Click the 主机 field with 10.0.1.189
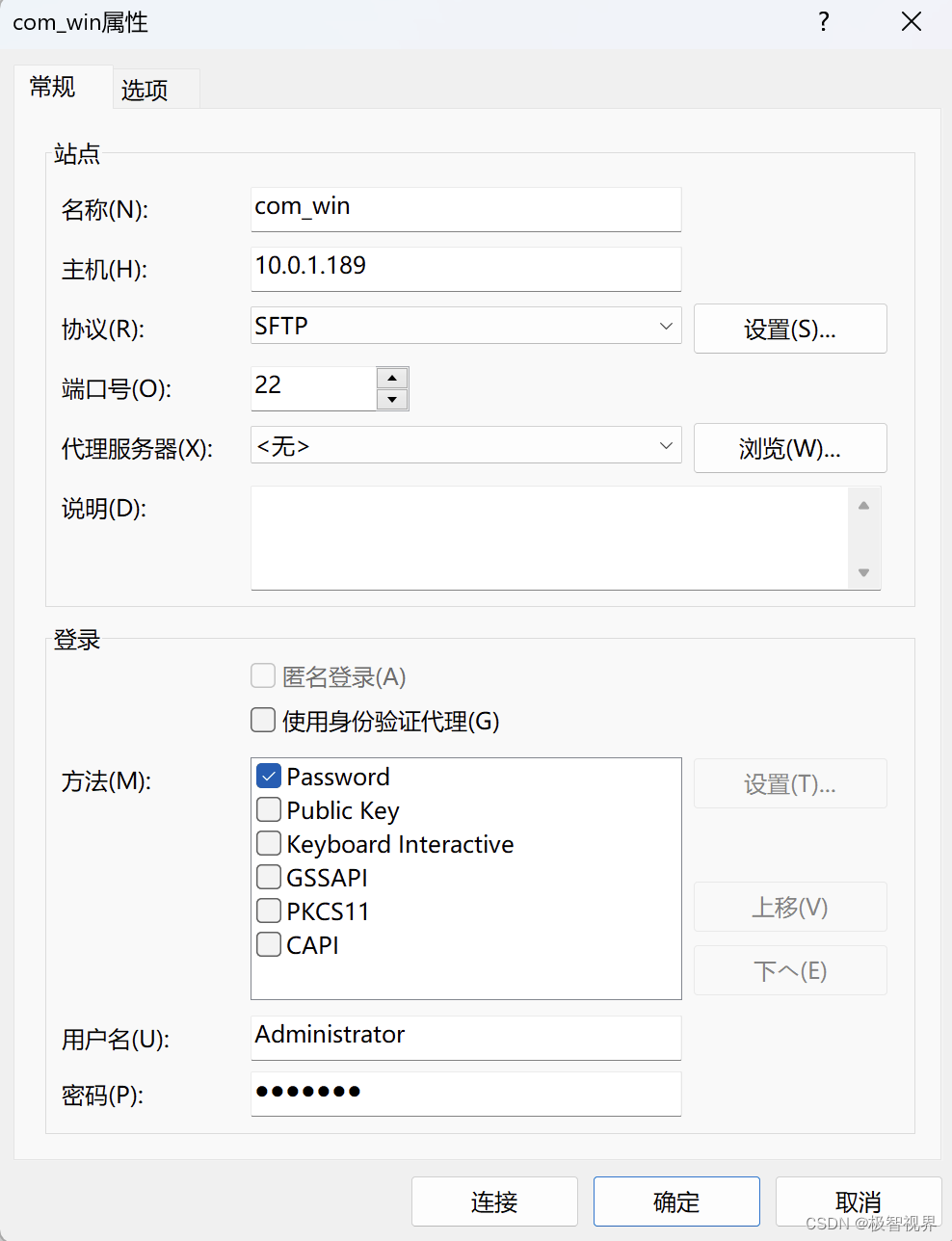952x1241 pixels. (465, 269)
